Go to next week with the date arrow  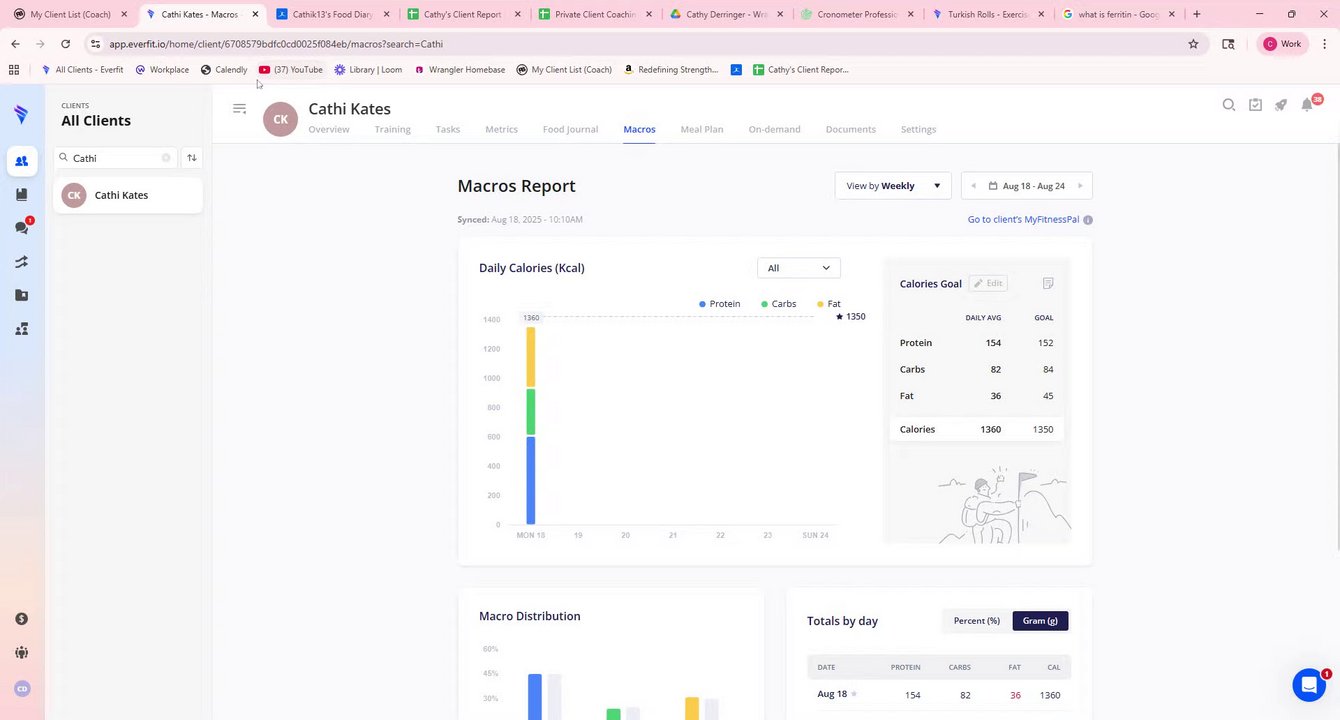(x=1080, y=186)
